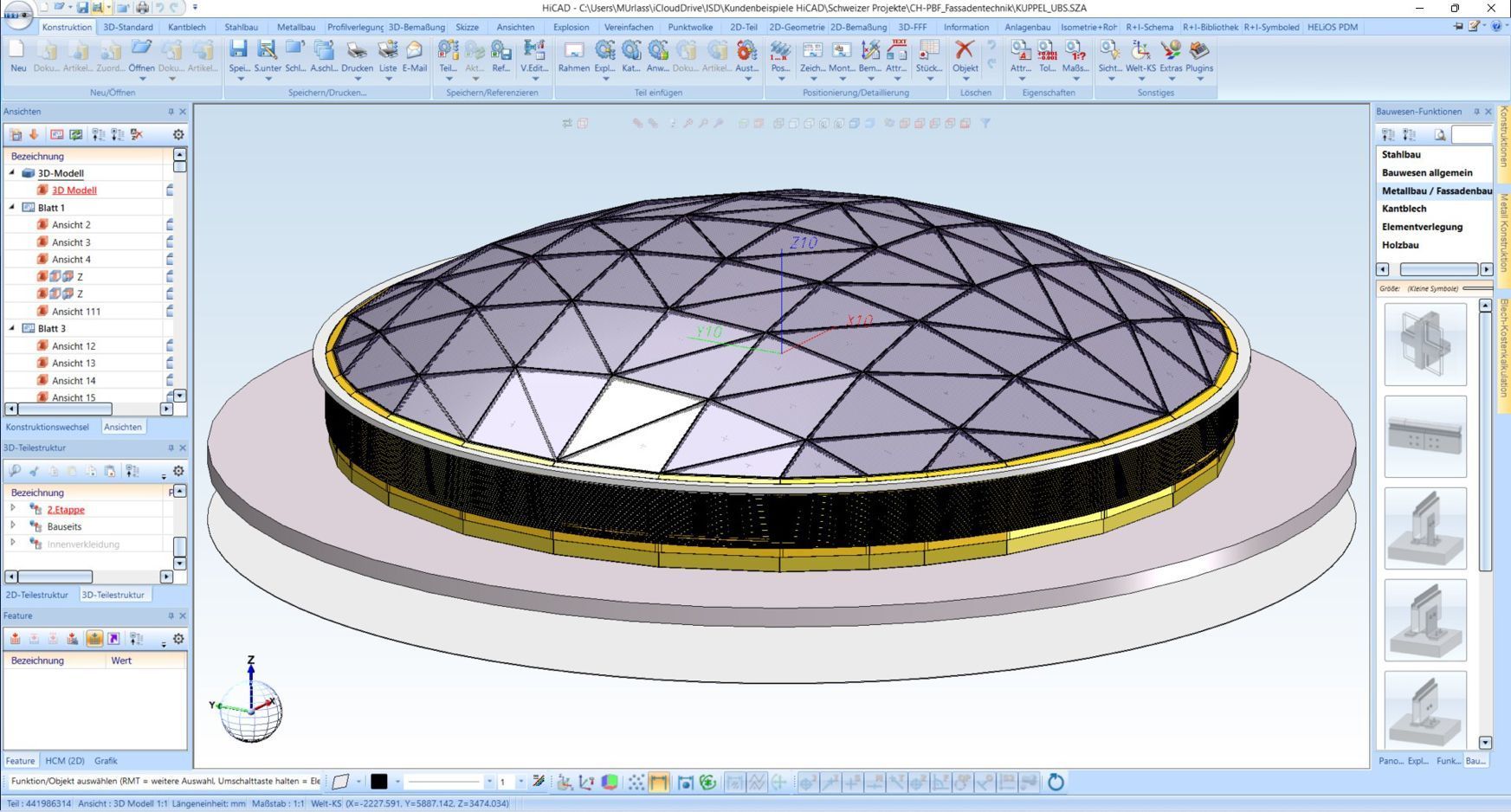Screen dimensions: 1511x812
Task: Select Metallbau / Fassadenbau category
Action: click(x=1436, y=190)
